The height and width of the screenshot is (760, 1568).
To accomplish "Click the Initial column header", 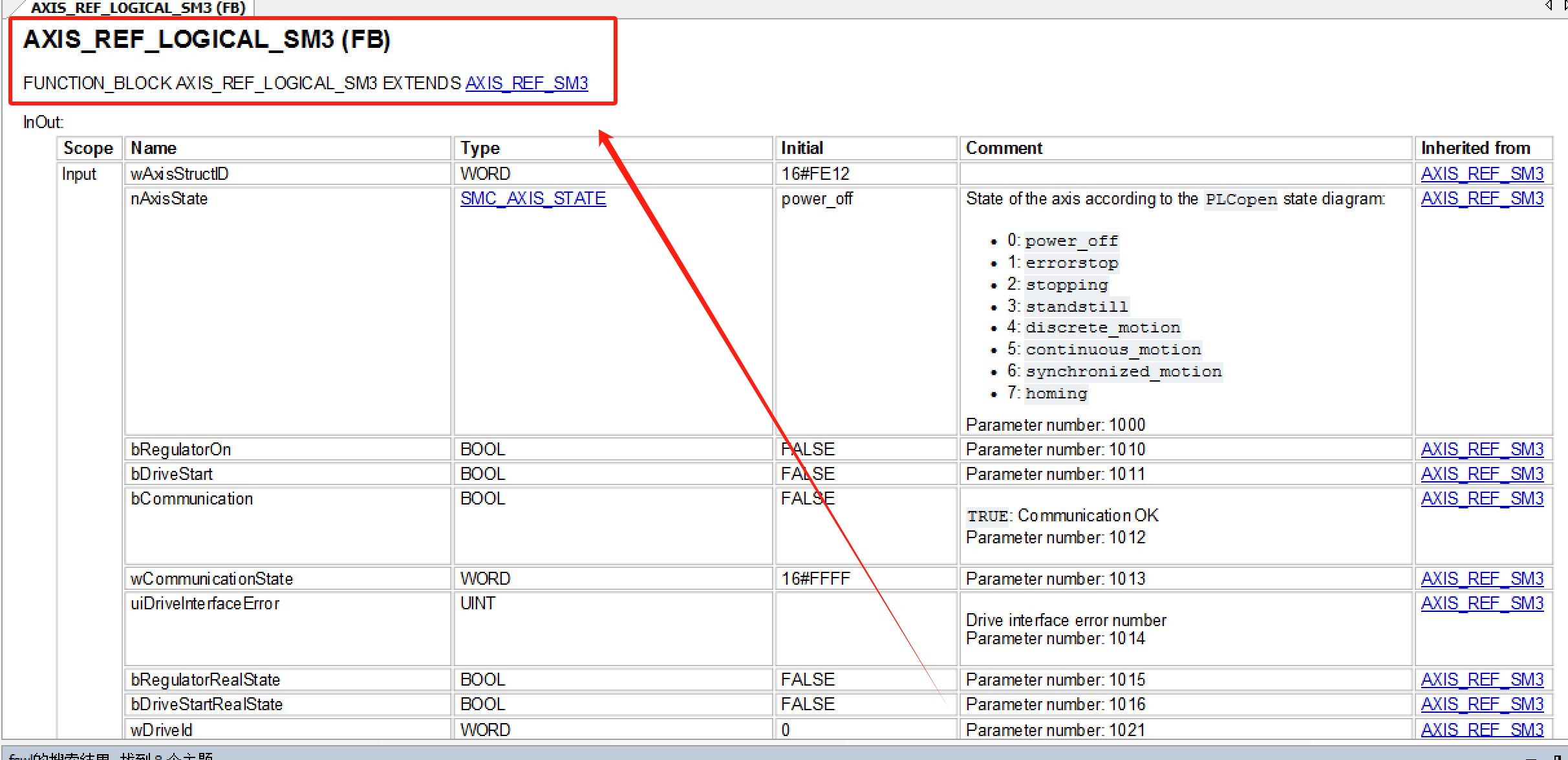I will coord(866,148).
